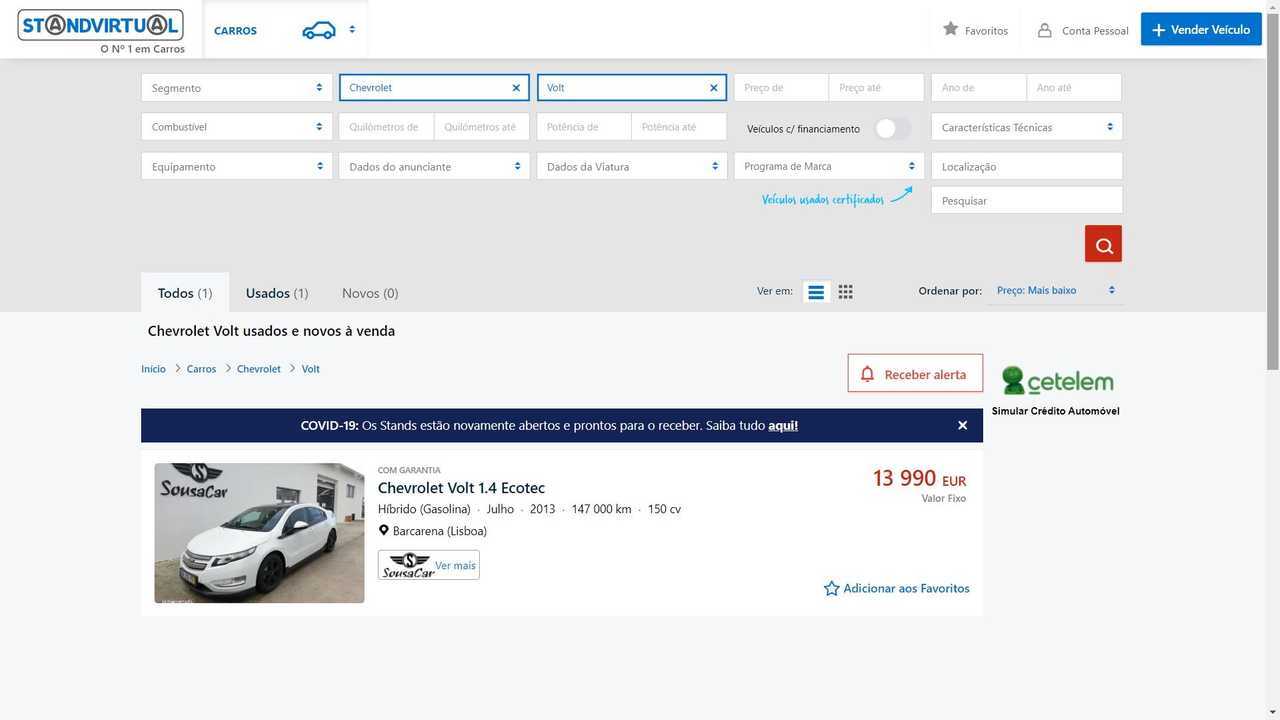Click the Receber alerta button

(x=915, y=373)
